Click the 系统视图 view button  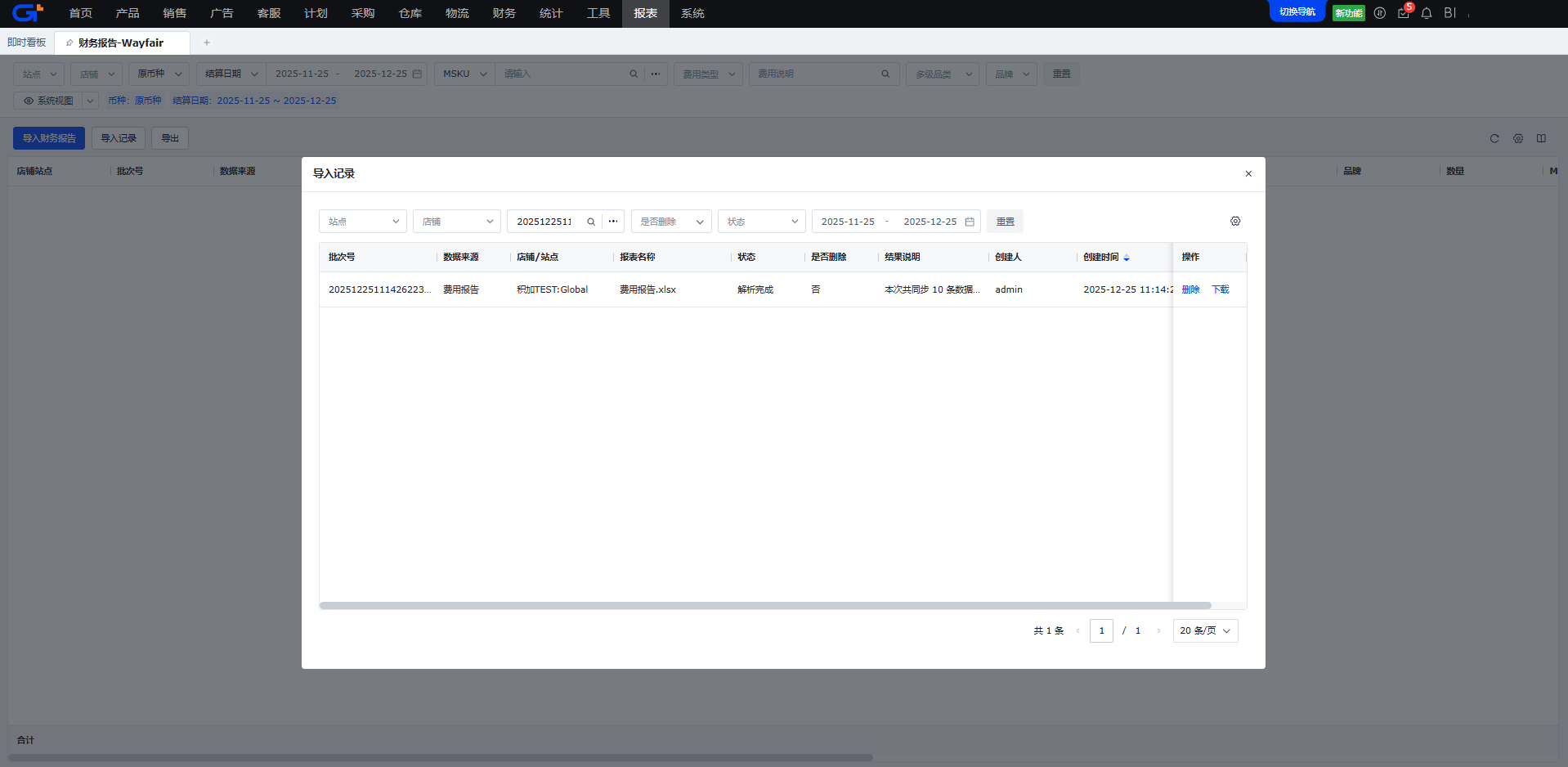pyautogui.click(x=48, y=101)
